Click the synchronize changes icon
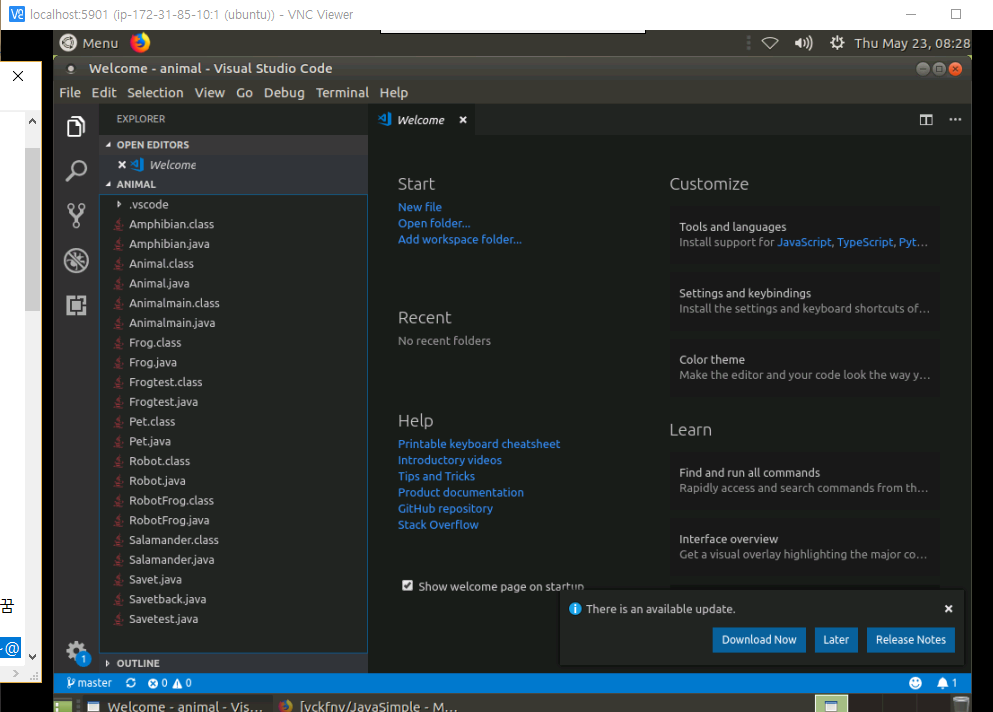 tap(131, 683)
